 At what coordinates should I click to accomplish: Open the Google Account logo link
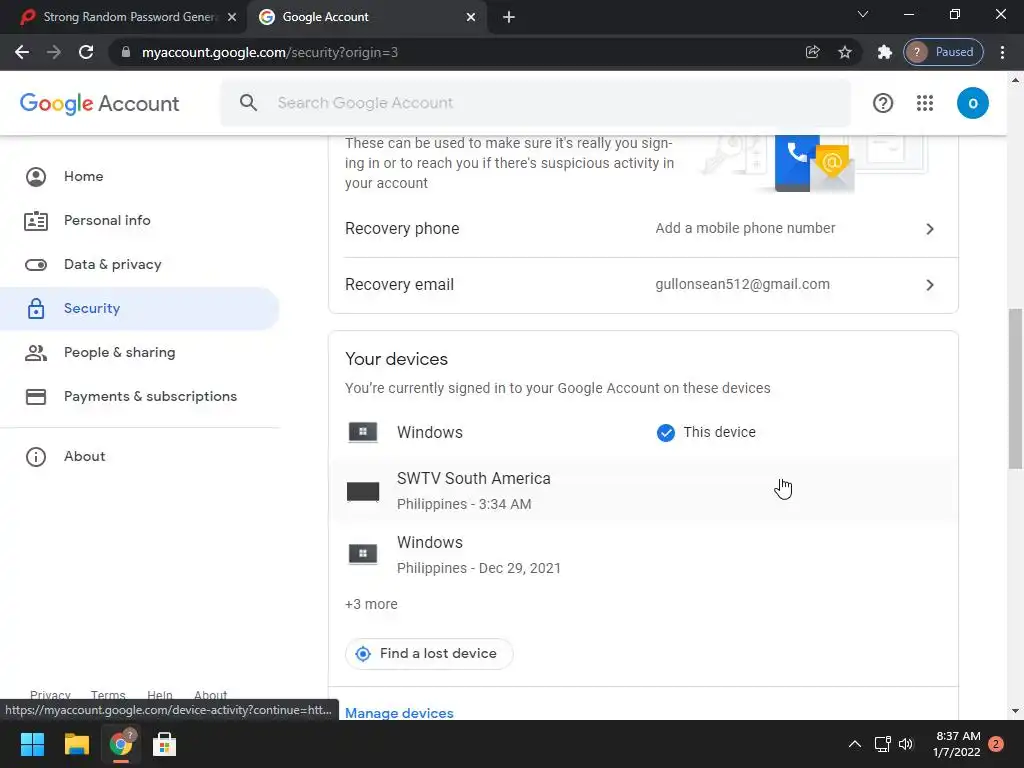(99, 103)
